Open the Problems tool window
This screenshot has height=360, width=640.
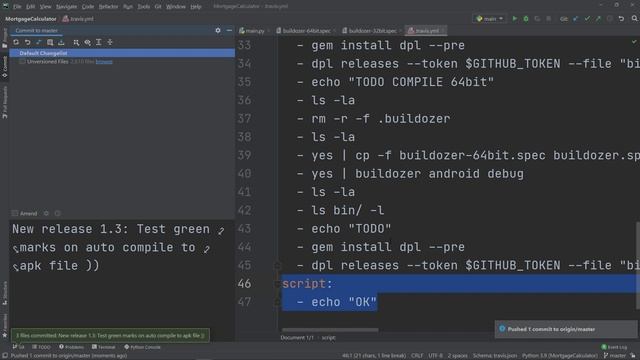71,347
